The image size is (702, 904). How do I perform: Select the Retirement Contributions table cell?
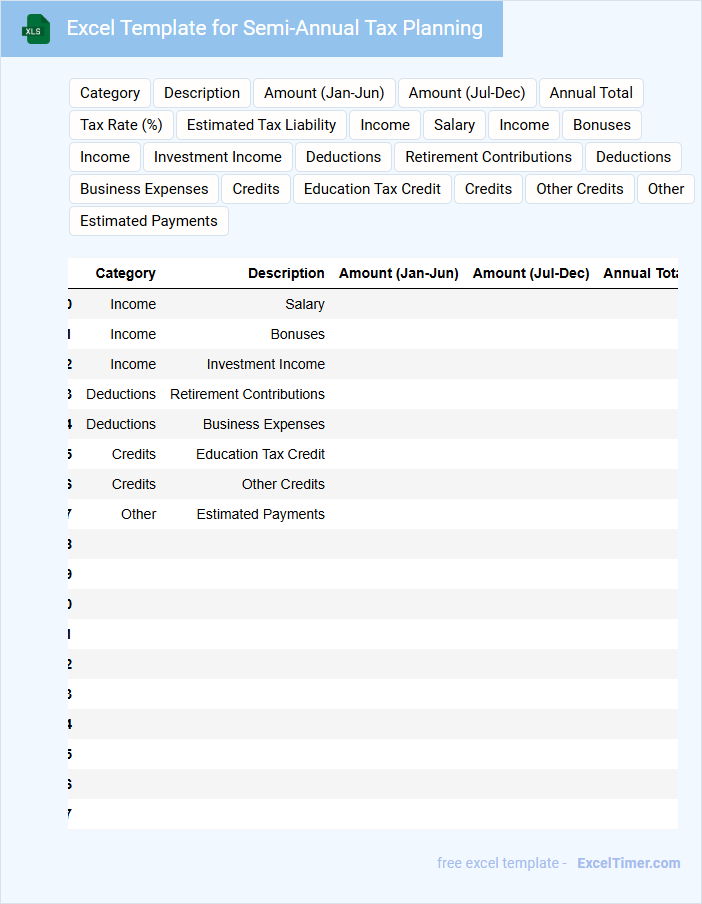247,394
